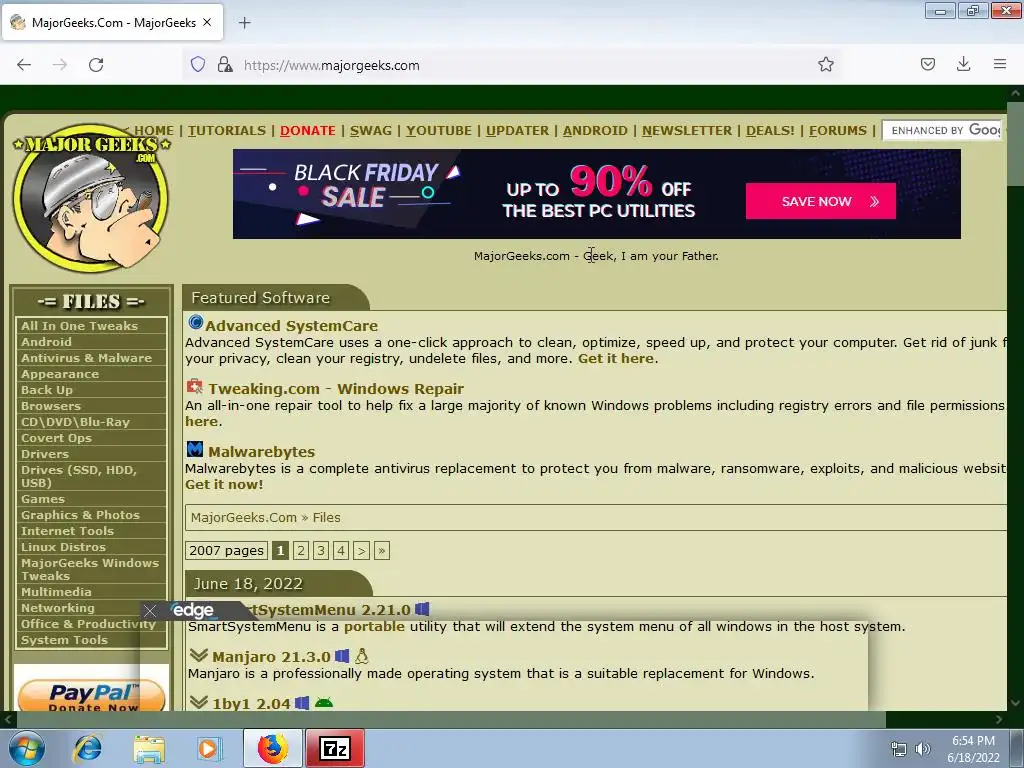This screenshot has height=768, width=1024.
Task: Close the edge overlay popup
Action: tap(150, 611)
